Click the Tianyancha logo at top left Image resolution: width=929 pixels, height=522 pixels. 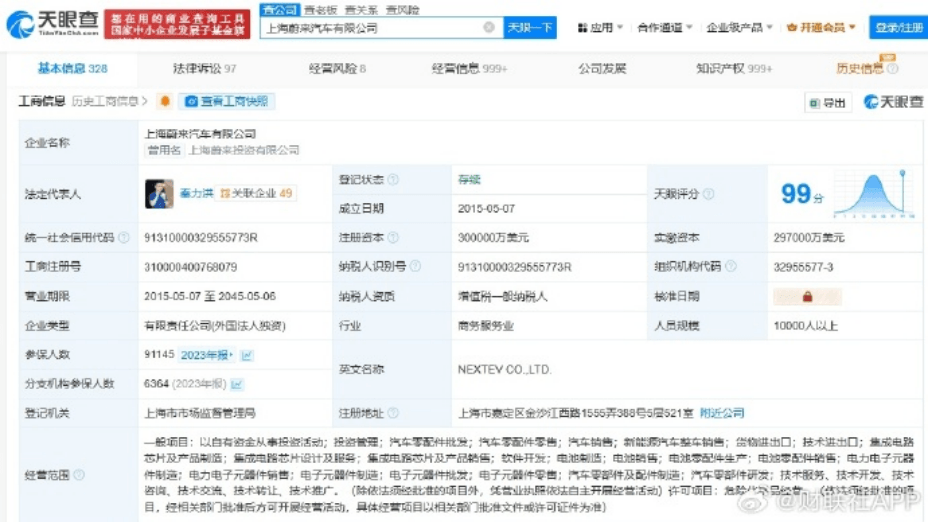tap(52, 24)
